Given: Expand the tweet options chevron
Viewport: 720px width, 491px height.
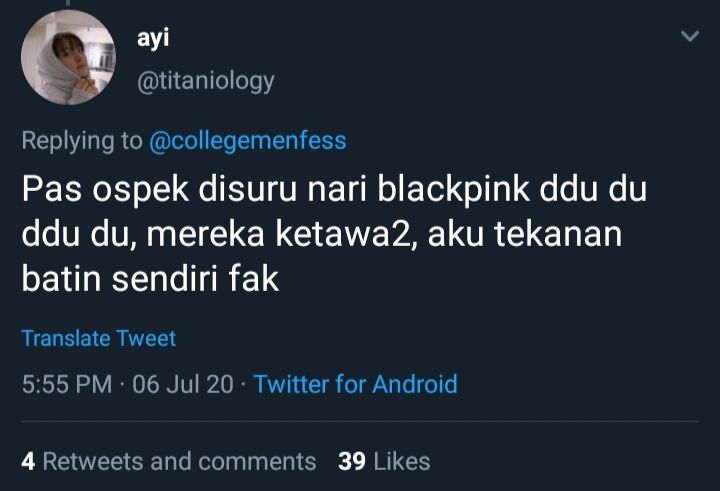Looking at the screenshot, I should pos(690,36).
